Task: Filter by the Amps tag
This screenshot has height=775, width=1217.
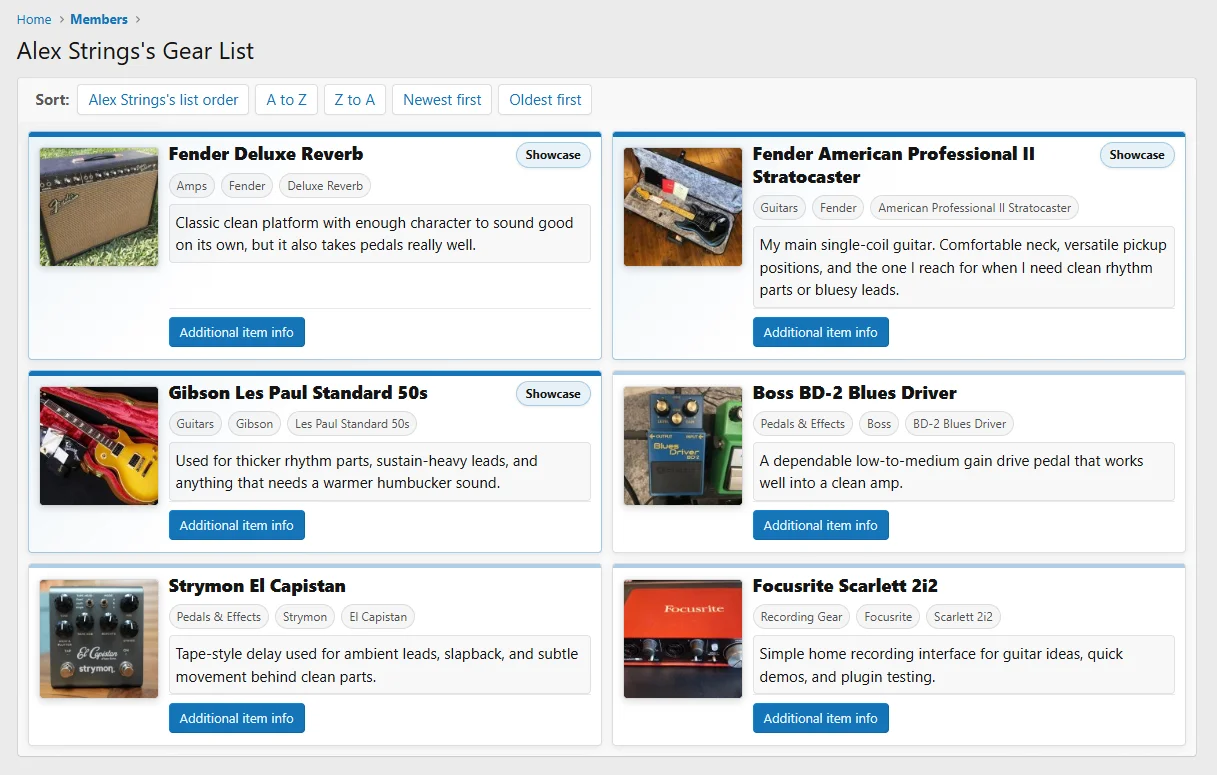Action: 192,186
